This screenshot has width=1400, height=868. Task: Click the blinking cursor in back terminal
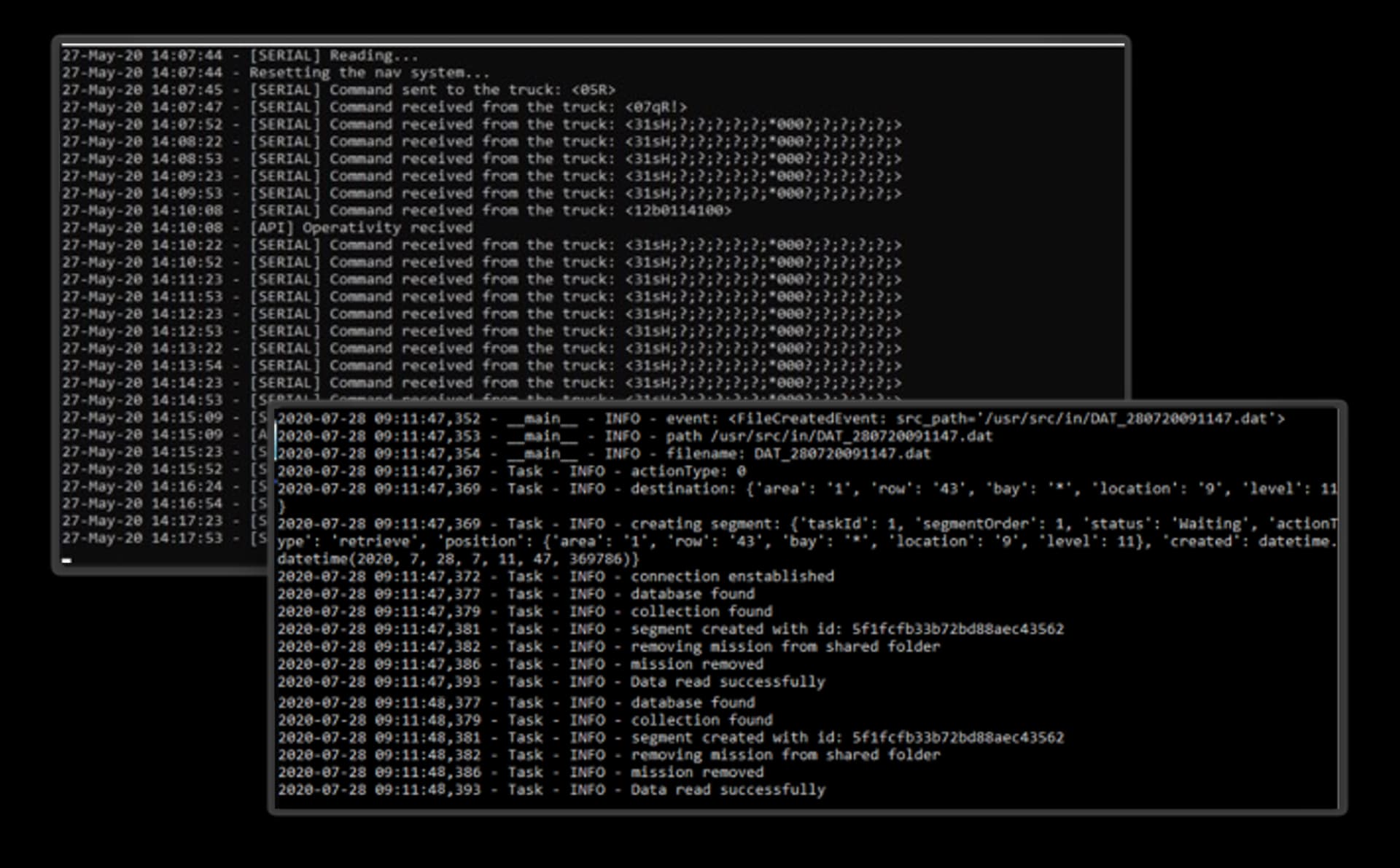tap(66, 560)
